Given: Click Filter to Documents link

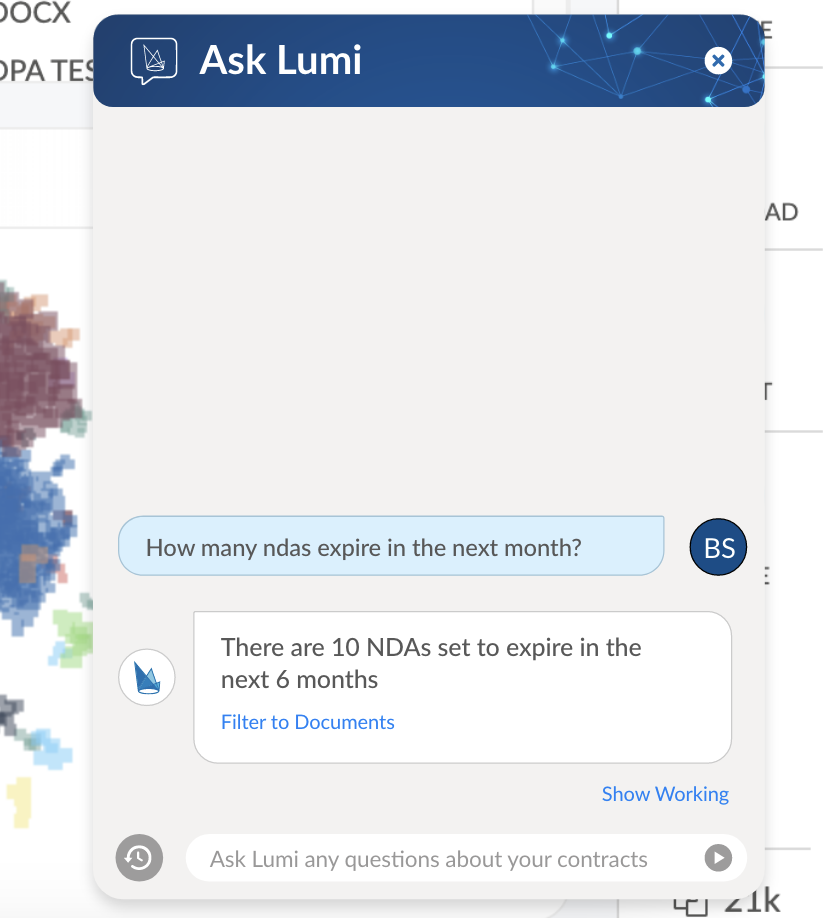Looking at the screenshot, I should (307, 722).
